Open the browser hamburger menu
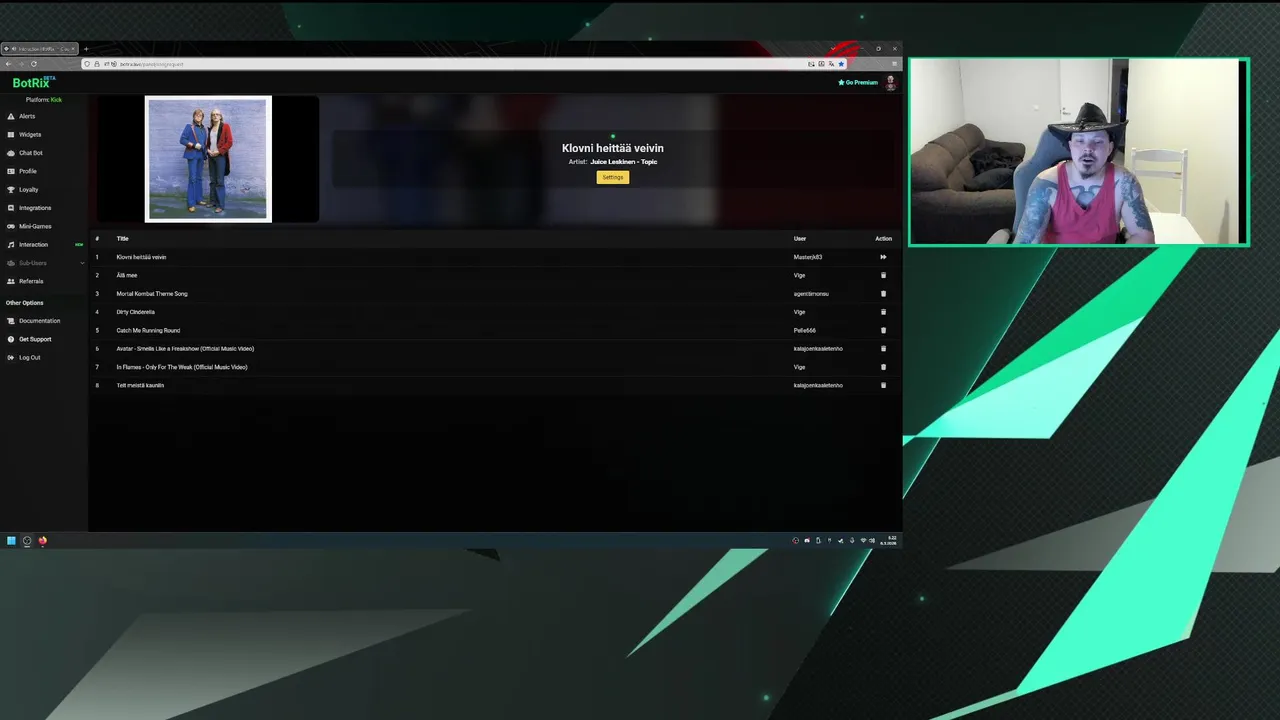The width and height of the screenshot is (1280, 720). (x=894, y=64)
